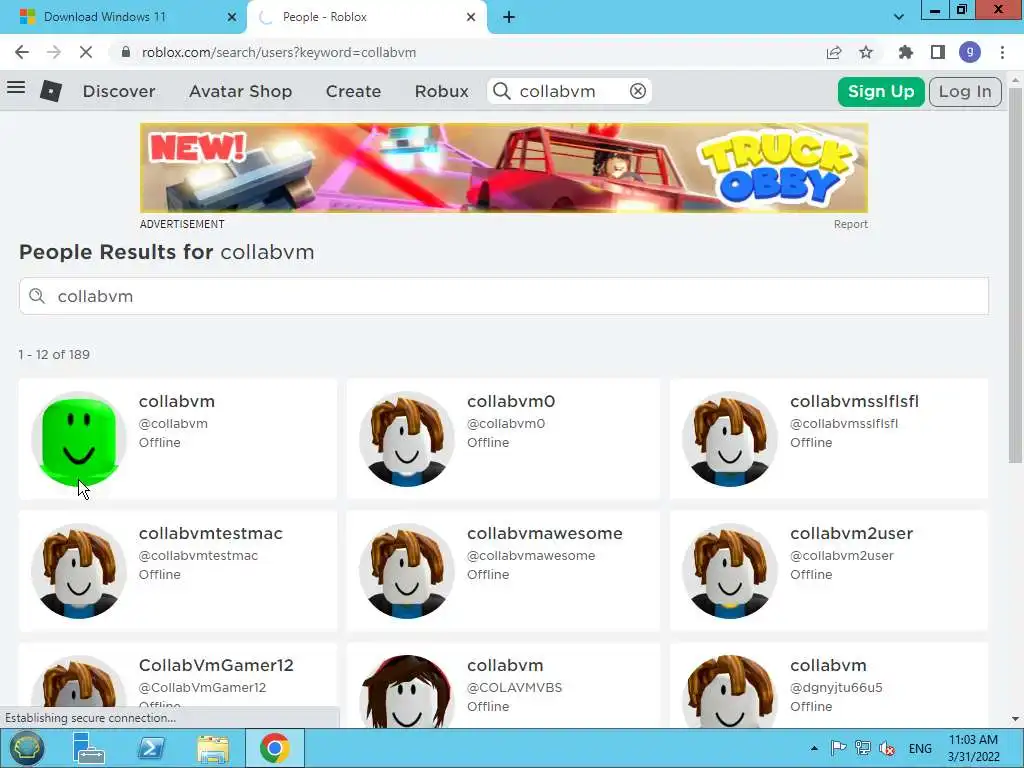Go to the Create section

(353, 91)
